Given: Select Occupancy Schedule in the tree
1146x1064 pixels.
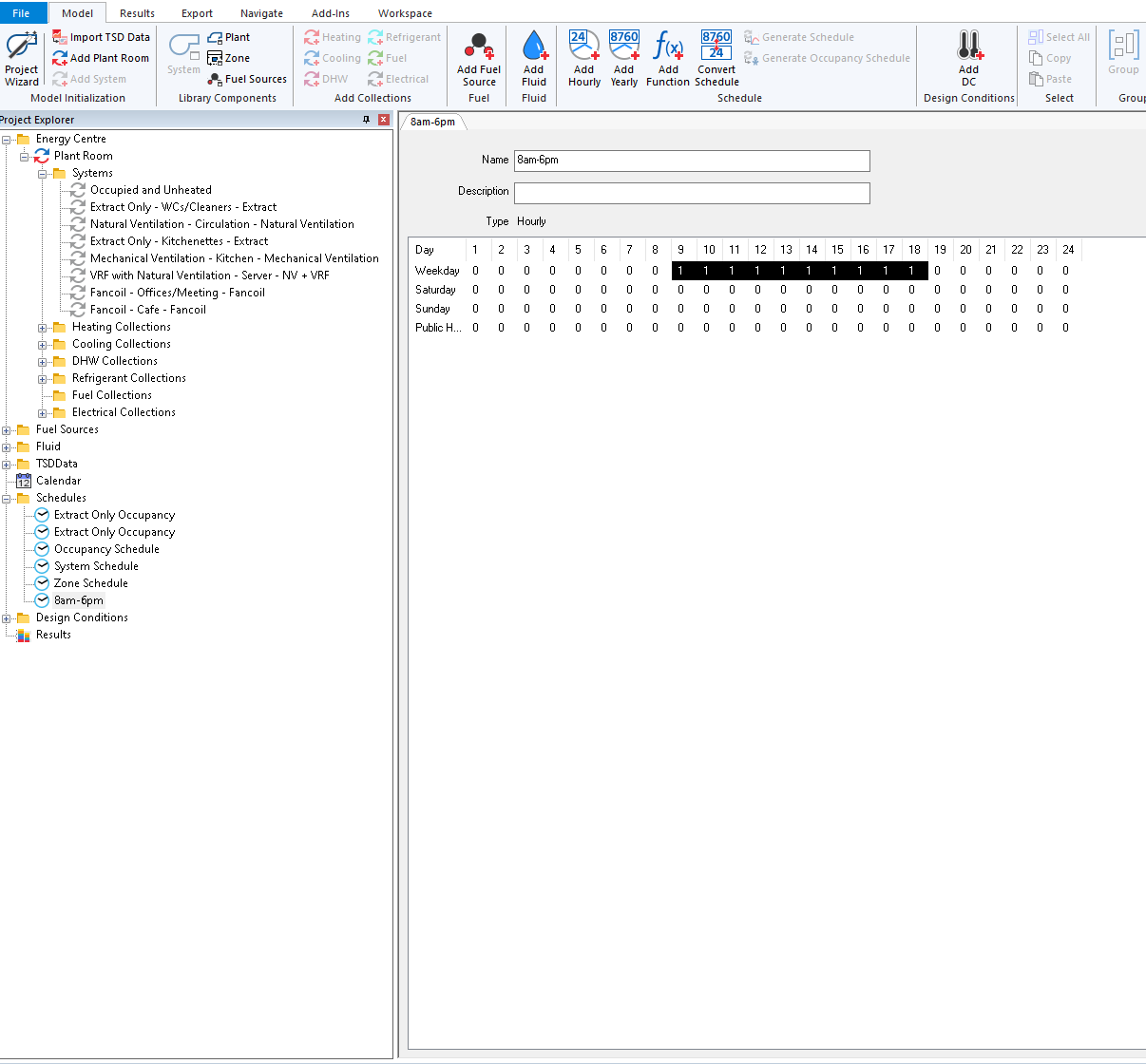Looking at the screenshot, I should 106,549.
